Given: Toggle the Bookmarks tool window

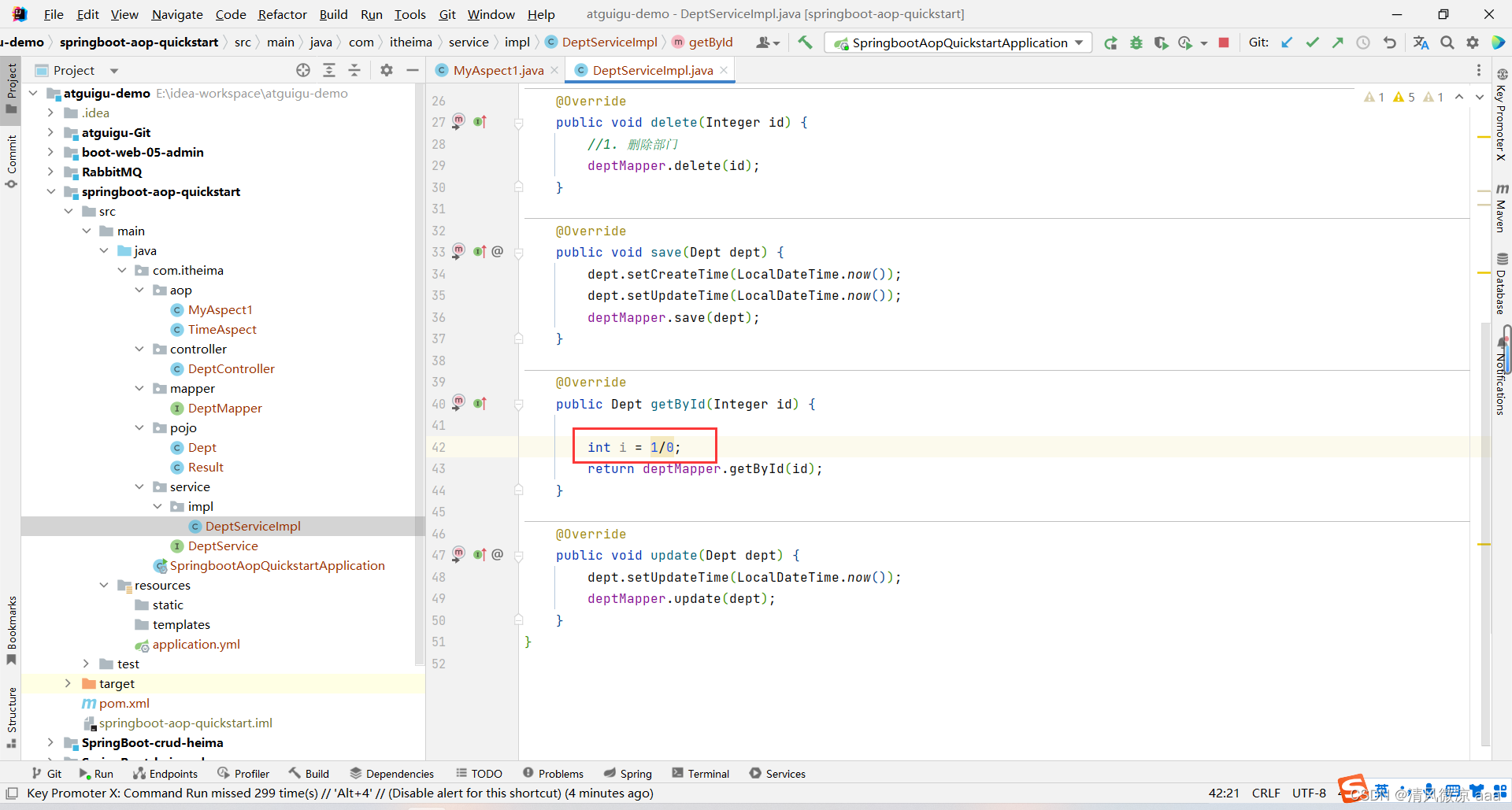Looking at the screenshot, I should point(11,630).
